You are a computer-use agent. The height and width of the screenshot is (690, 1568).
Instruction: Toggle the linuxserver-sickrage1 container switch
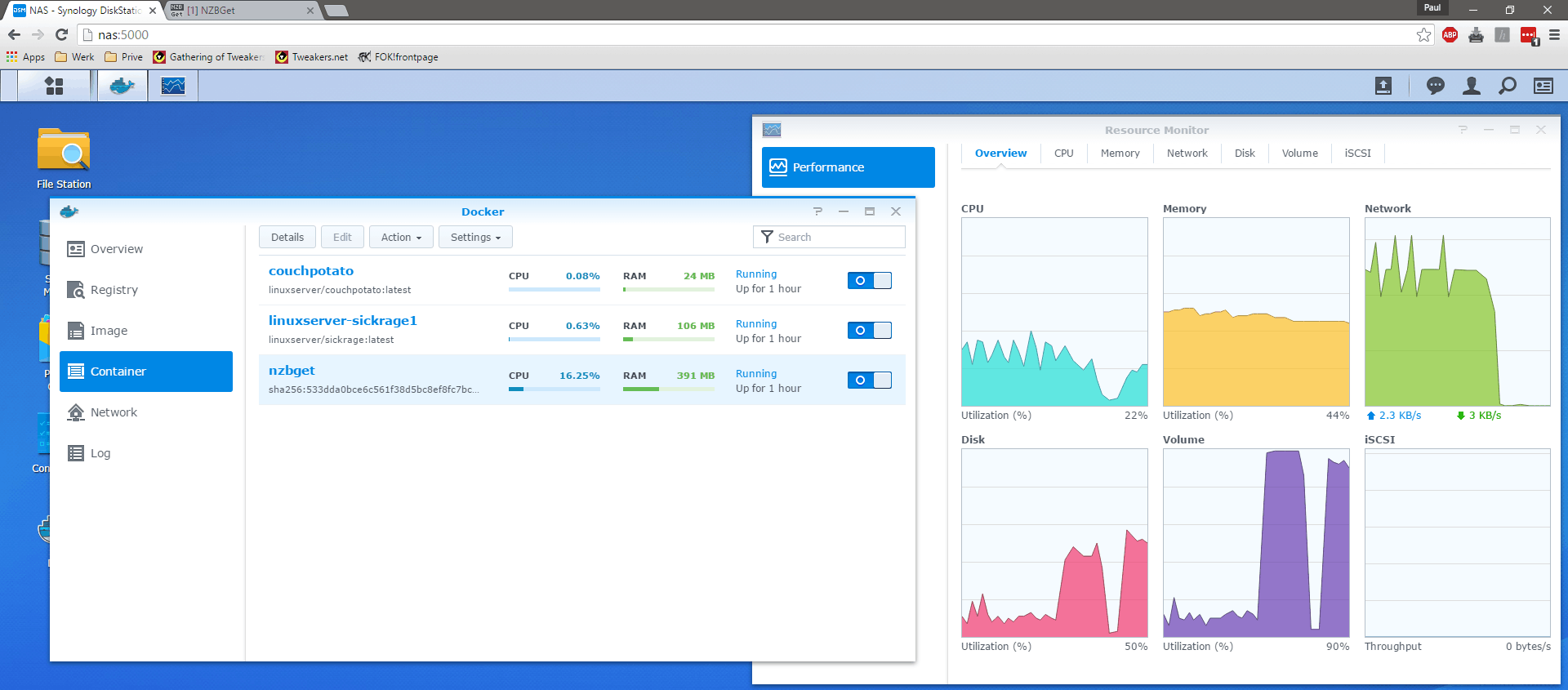click(869, 330)
